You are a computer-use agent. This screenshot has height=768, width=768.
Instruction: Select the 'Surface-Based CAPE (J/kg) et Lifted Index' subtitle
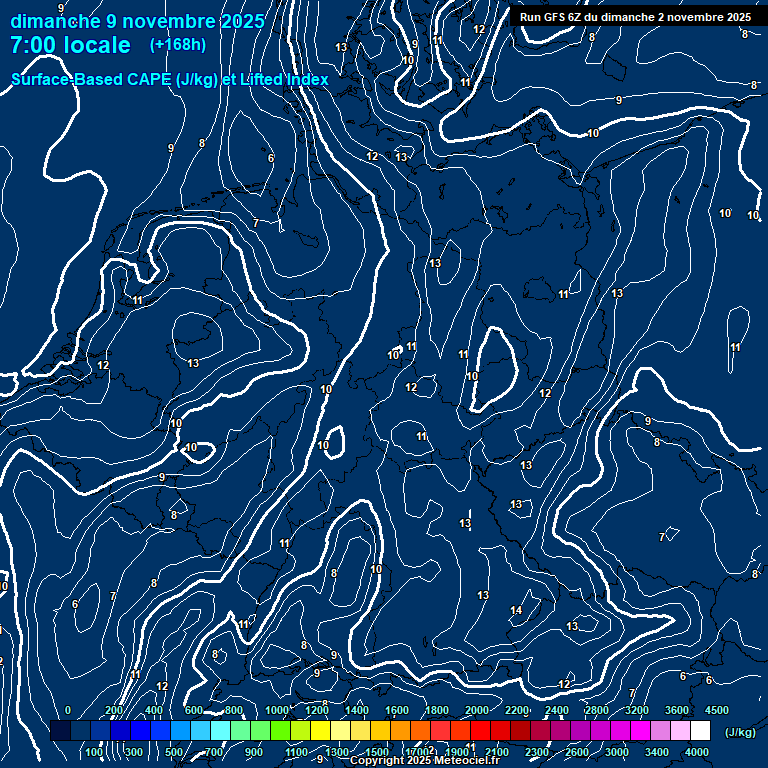click(169, 79)
